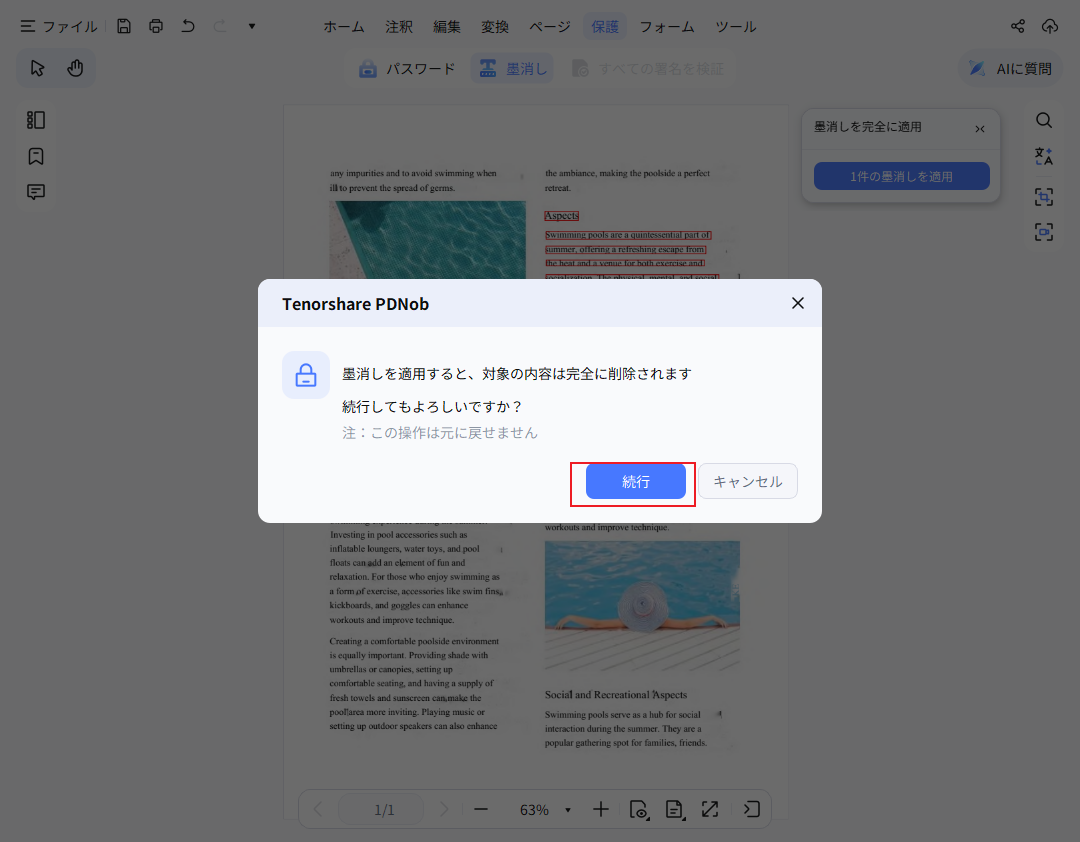Click the save icon in top toolbar

124,26
